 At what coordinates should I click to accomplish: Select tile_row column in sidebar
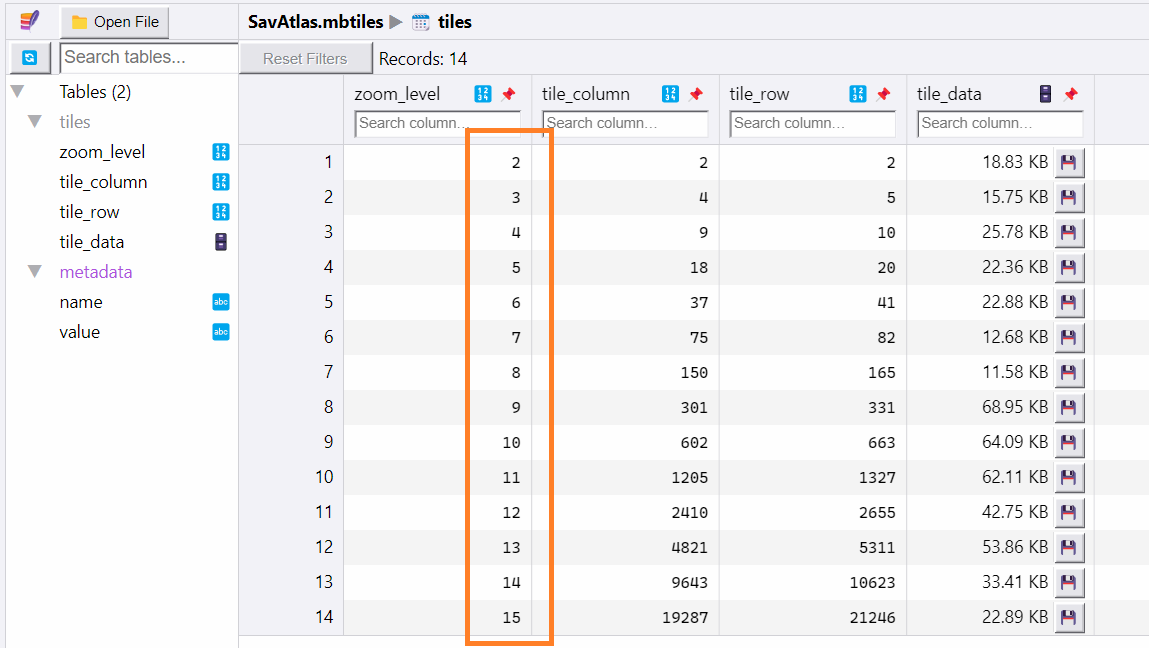(89, 212)
